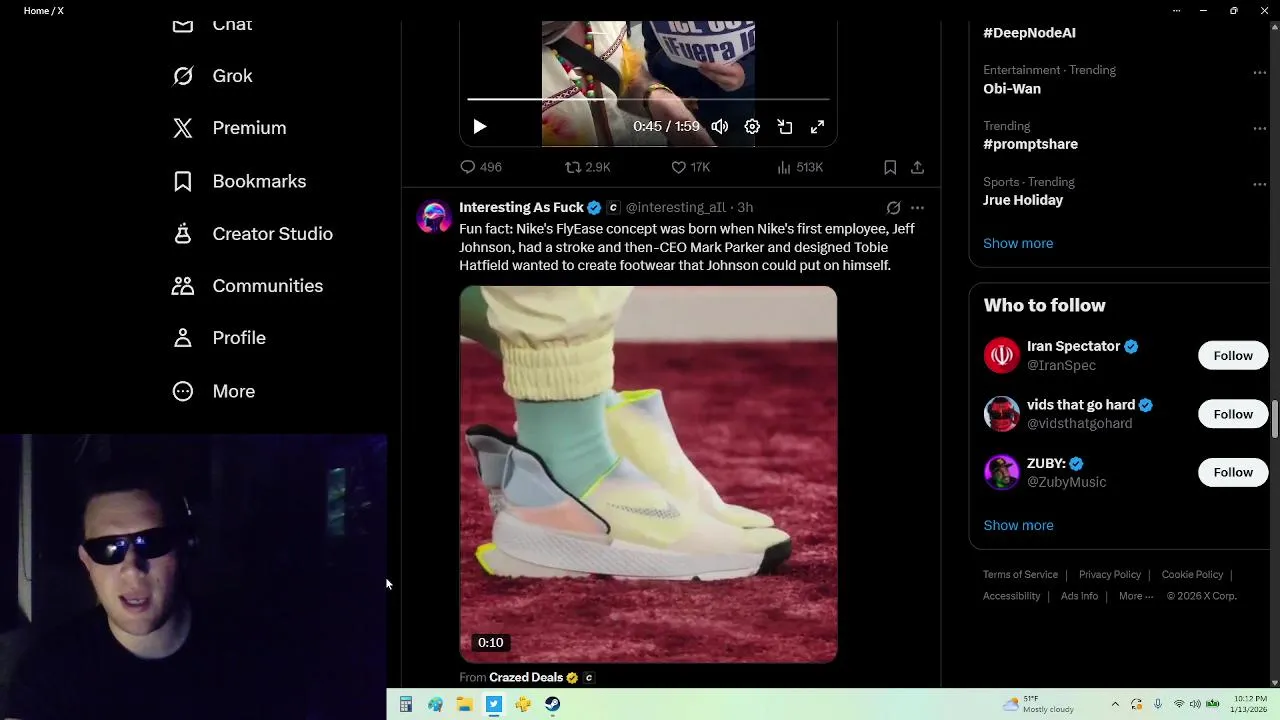Bookmark the top post
This screenshot has width=1280, height=720.
tap(890, 167)
